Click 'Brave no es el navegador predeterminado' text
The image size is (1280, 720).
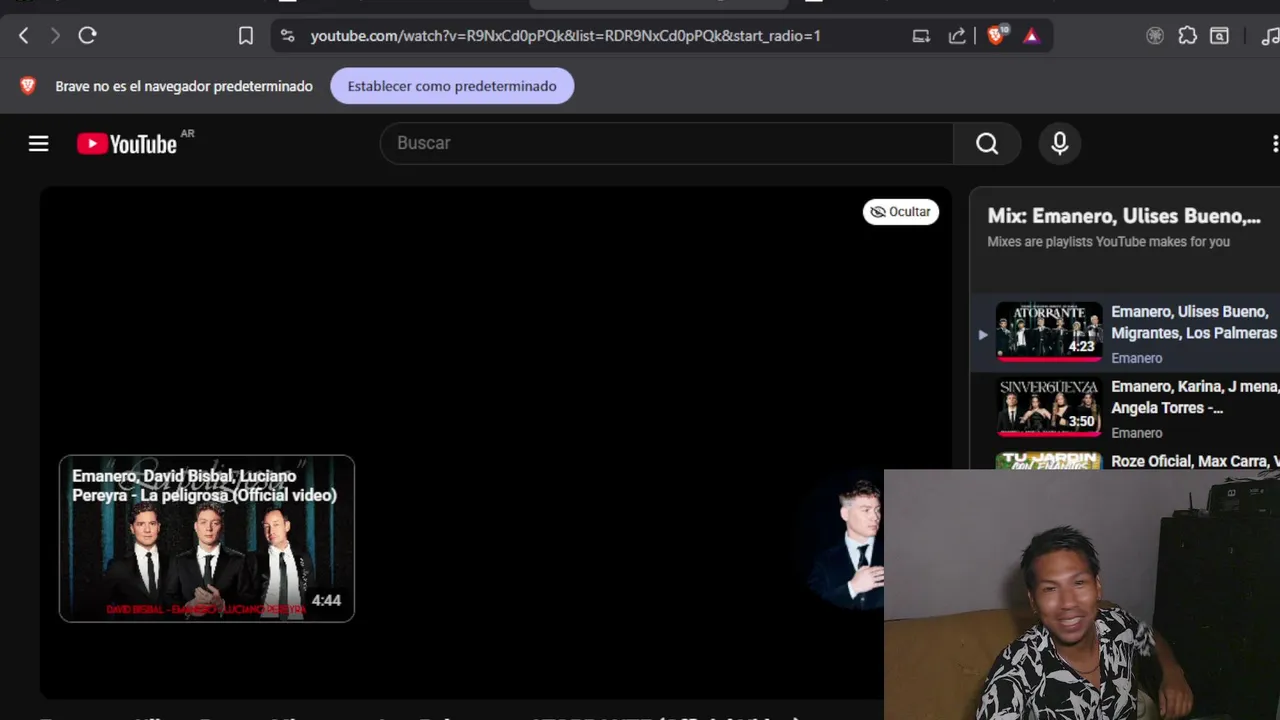[x=184, y=86]
